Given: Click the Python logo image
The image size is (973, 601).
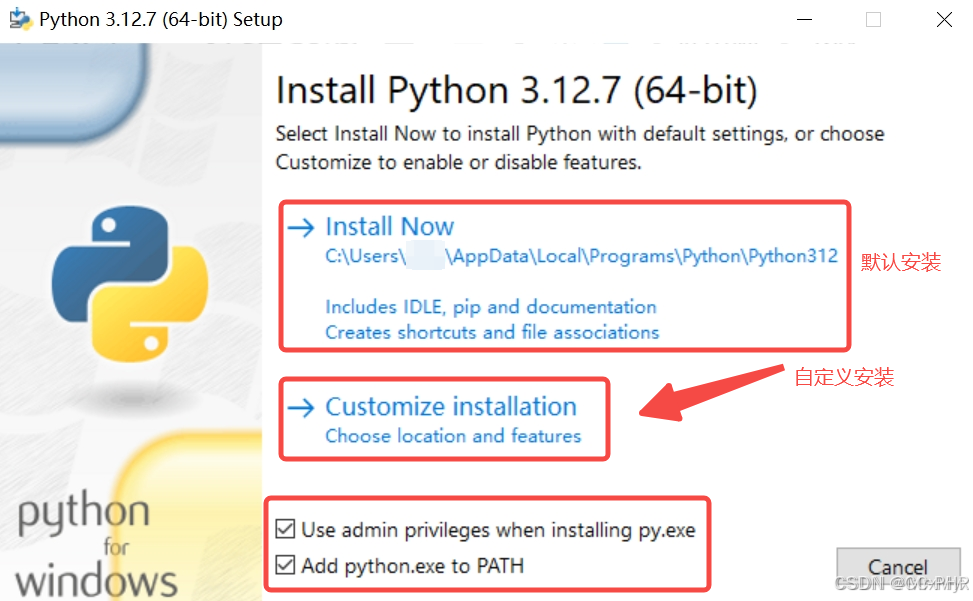Looking at the screenshot, I should click(130, 284).
